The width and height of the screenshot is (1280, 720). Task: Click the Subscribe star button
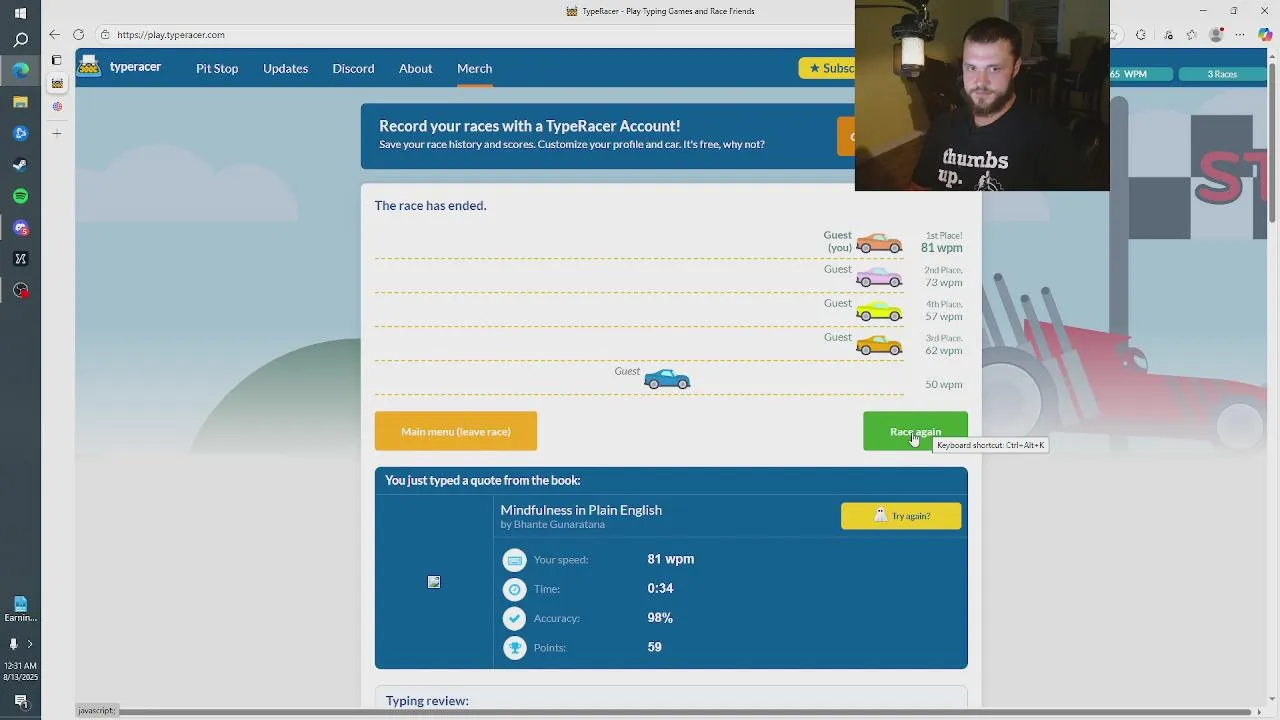[x=827, y=68]
